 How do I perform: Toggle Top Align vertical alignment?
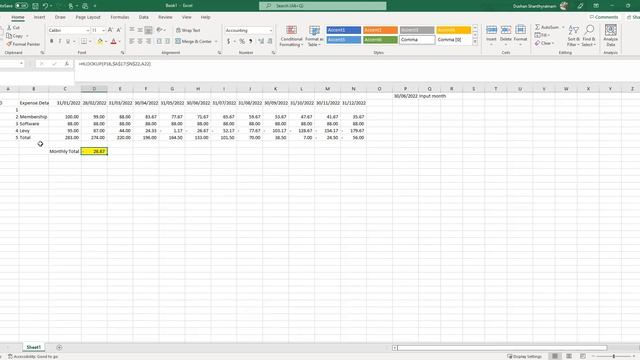tap(131, 30)
